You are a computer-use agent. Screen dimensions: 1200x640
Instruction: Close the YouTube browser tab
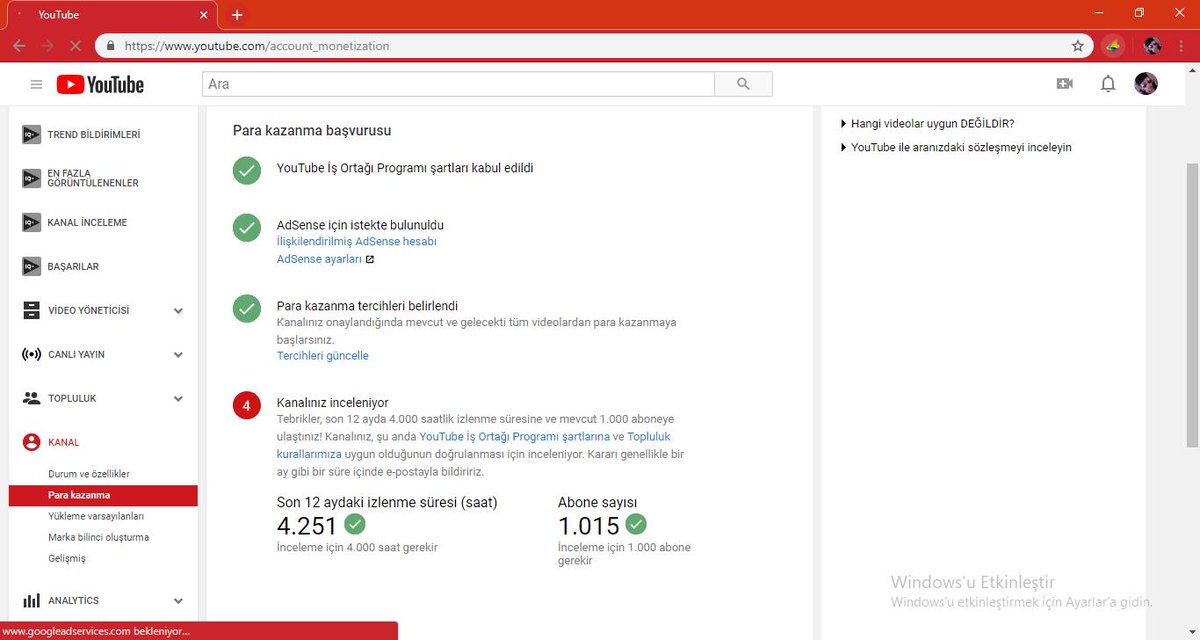pyautogui.click(x=204, y=15)
